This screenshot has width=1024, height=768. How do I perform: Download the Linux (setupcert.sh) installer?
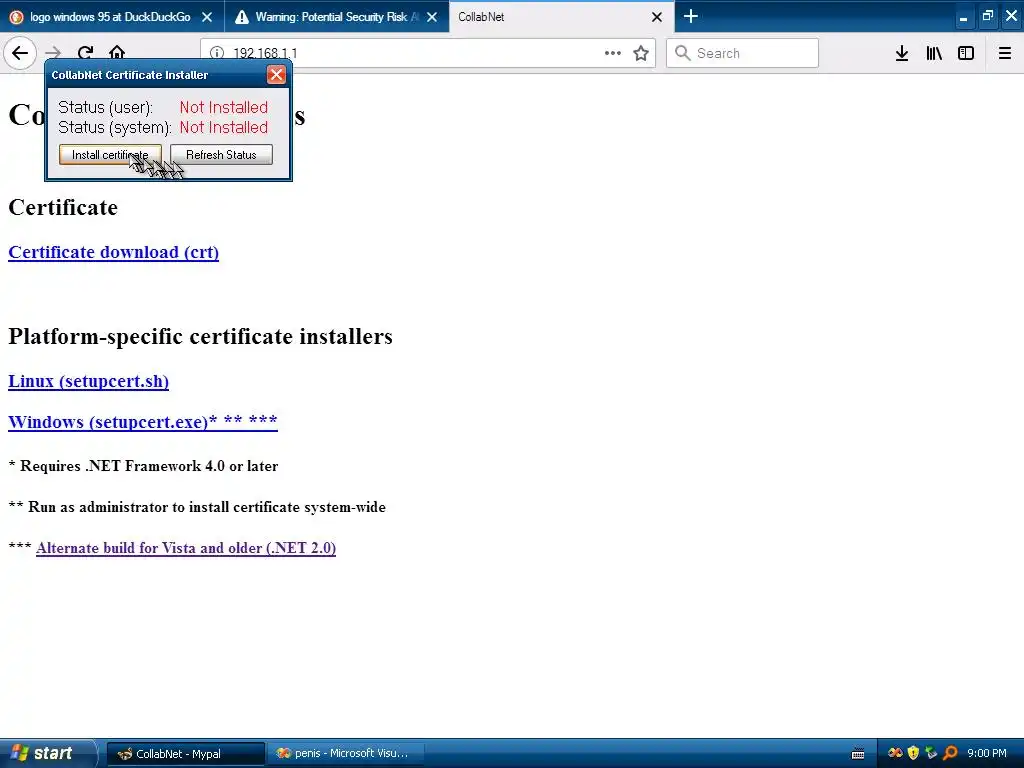click(x=88, y=381)
